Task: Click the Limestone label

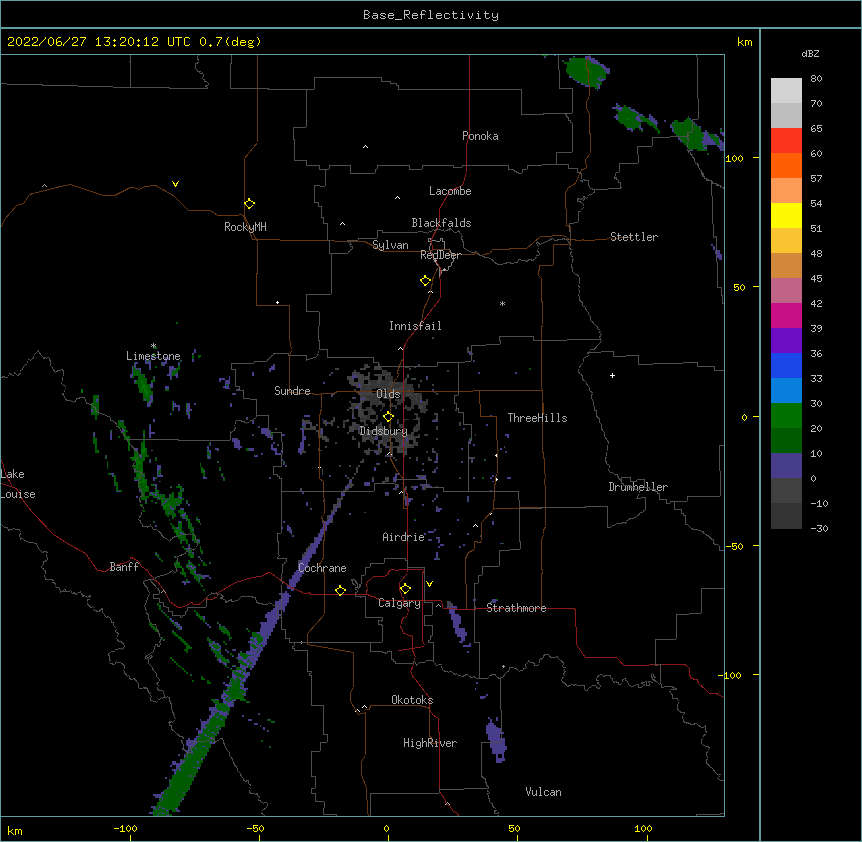Action: pos(153,356)
